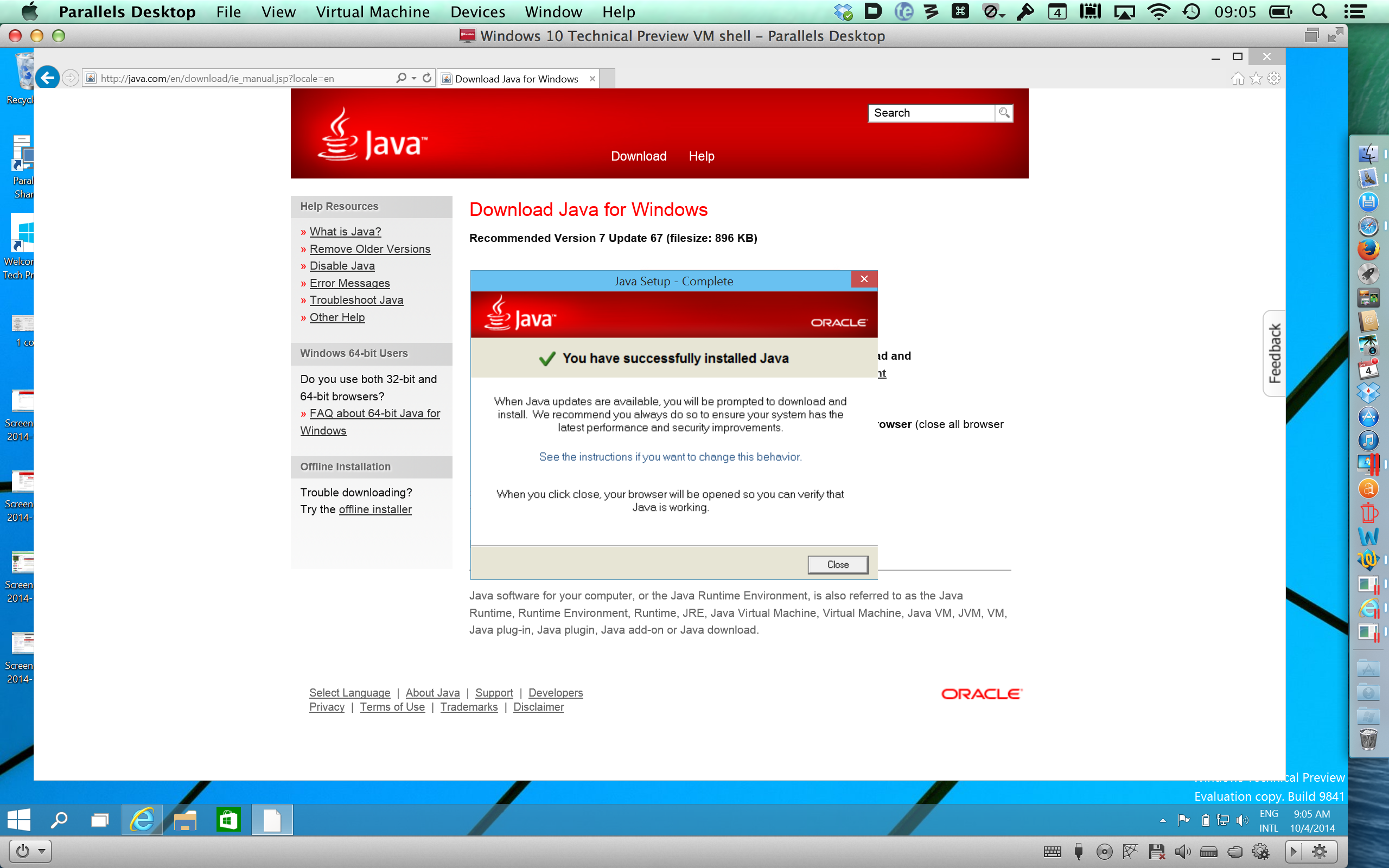Click the IE back arrow button

tap(48, 78)
